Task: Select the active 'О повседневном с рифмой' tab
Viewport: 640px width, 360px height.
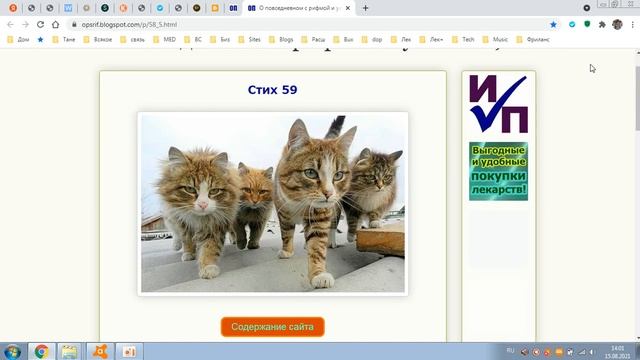Action: [x=299, y=8]
